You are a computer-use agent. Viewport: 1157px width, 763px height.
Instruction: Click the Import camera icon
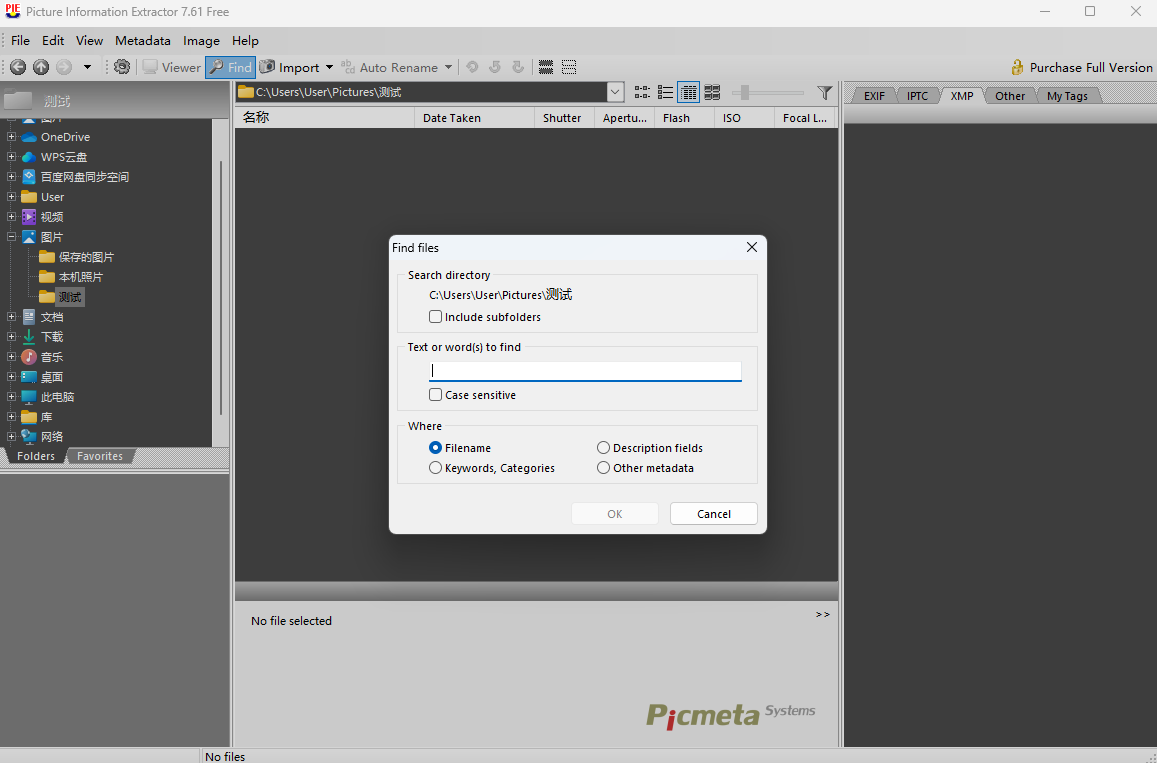click(x=267, y=67)
